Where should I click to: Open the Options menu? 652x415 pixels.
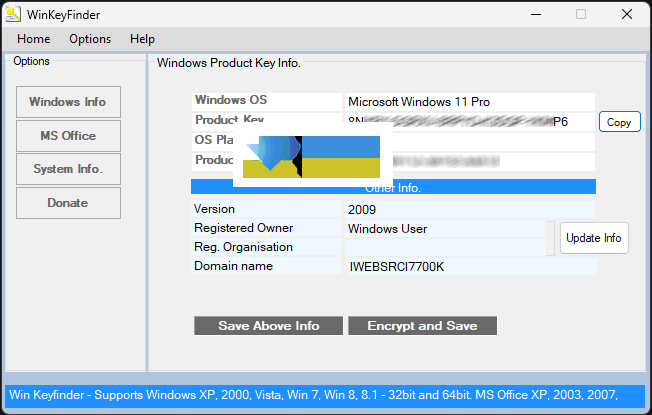pos(90,39)
